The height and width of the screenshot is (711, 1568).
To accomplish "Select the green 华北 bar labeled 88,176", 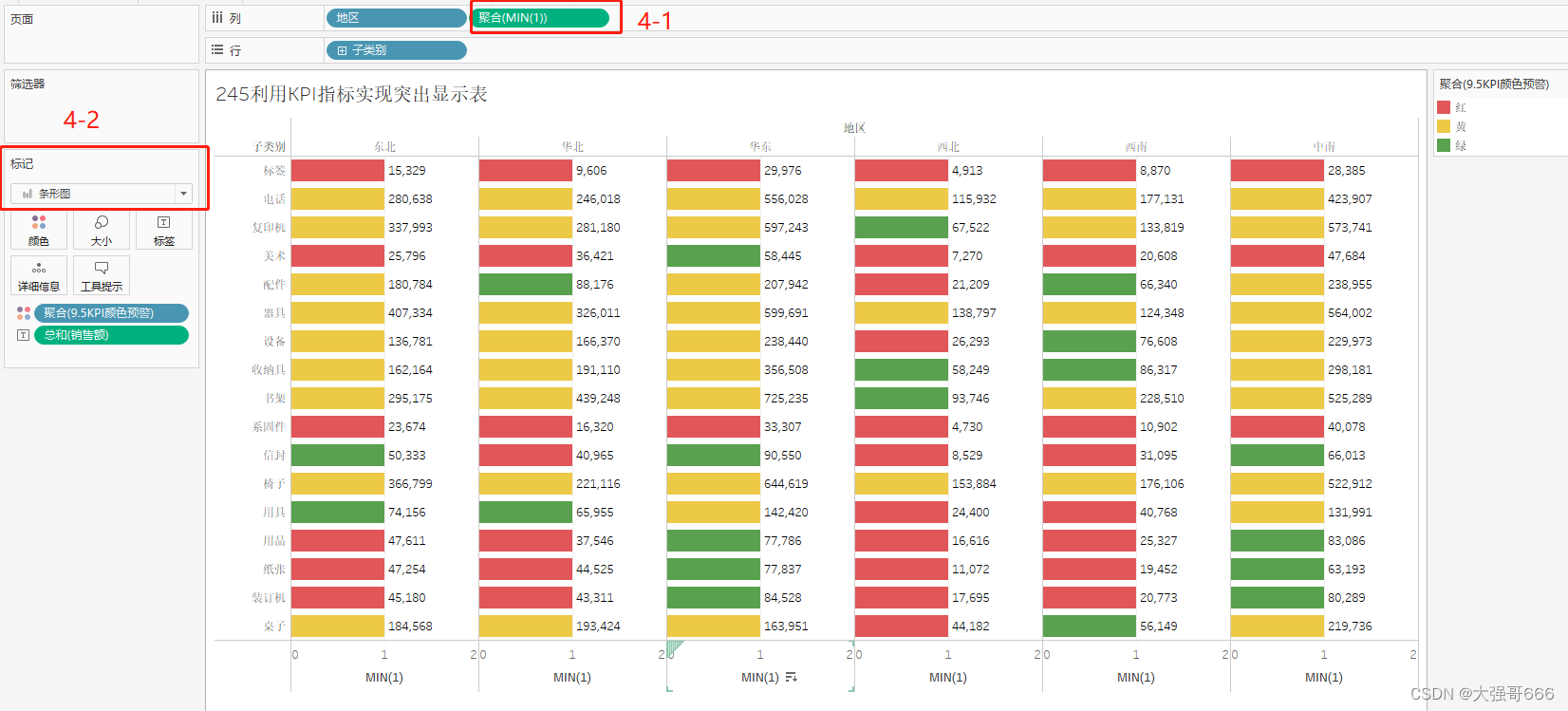I will coord(526,284).
